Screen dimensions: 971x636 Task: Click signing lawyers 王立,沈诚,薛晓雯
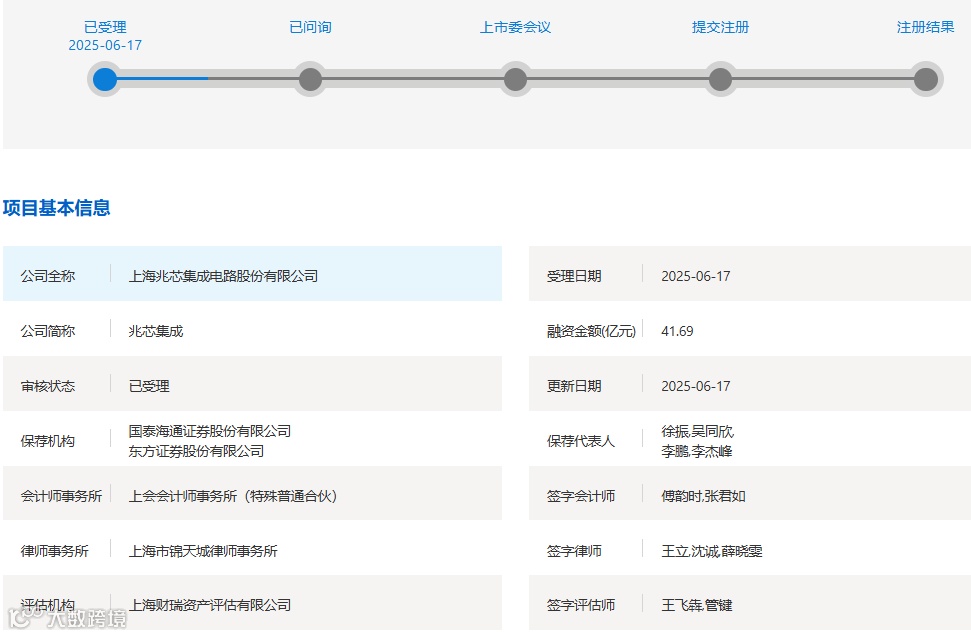pyautogui.click(x=712, y=551)
